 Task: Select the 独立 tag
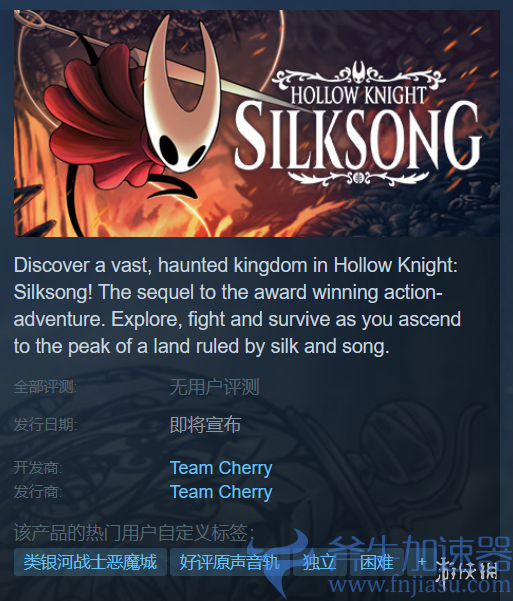click(x=319, y=562)
